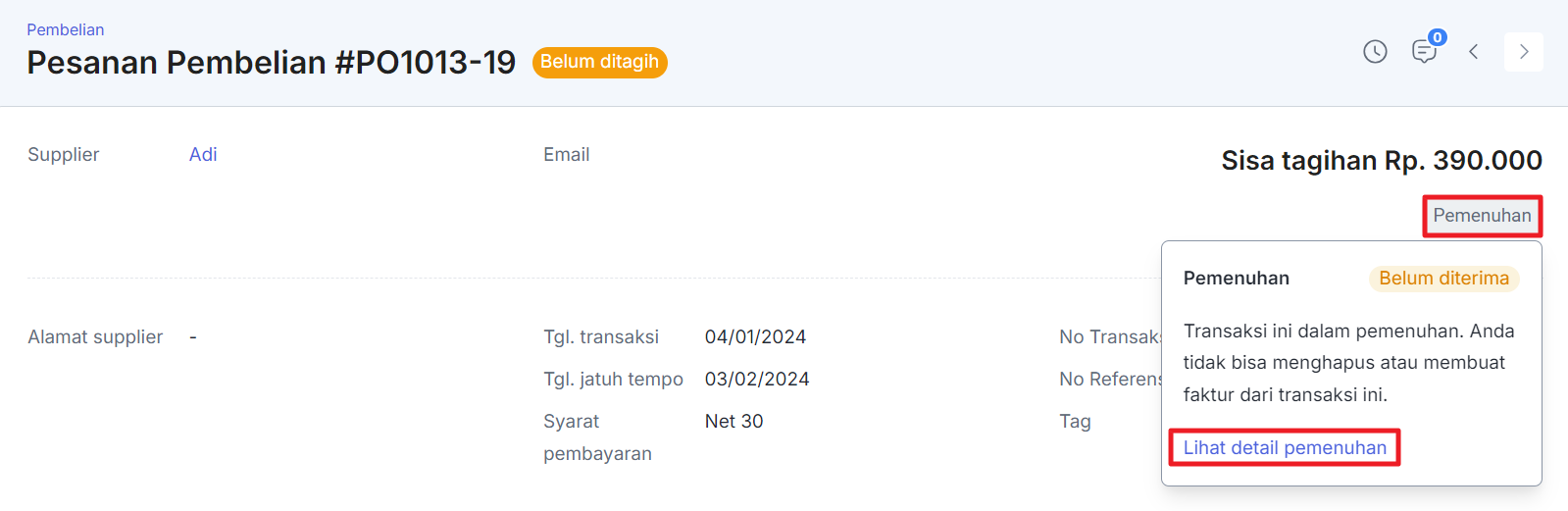Click the due date 03/02/2024
Viewport: 1568px width, 511px height.
757,380
